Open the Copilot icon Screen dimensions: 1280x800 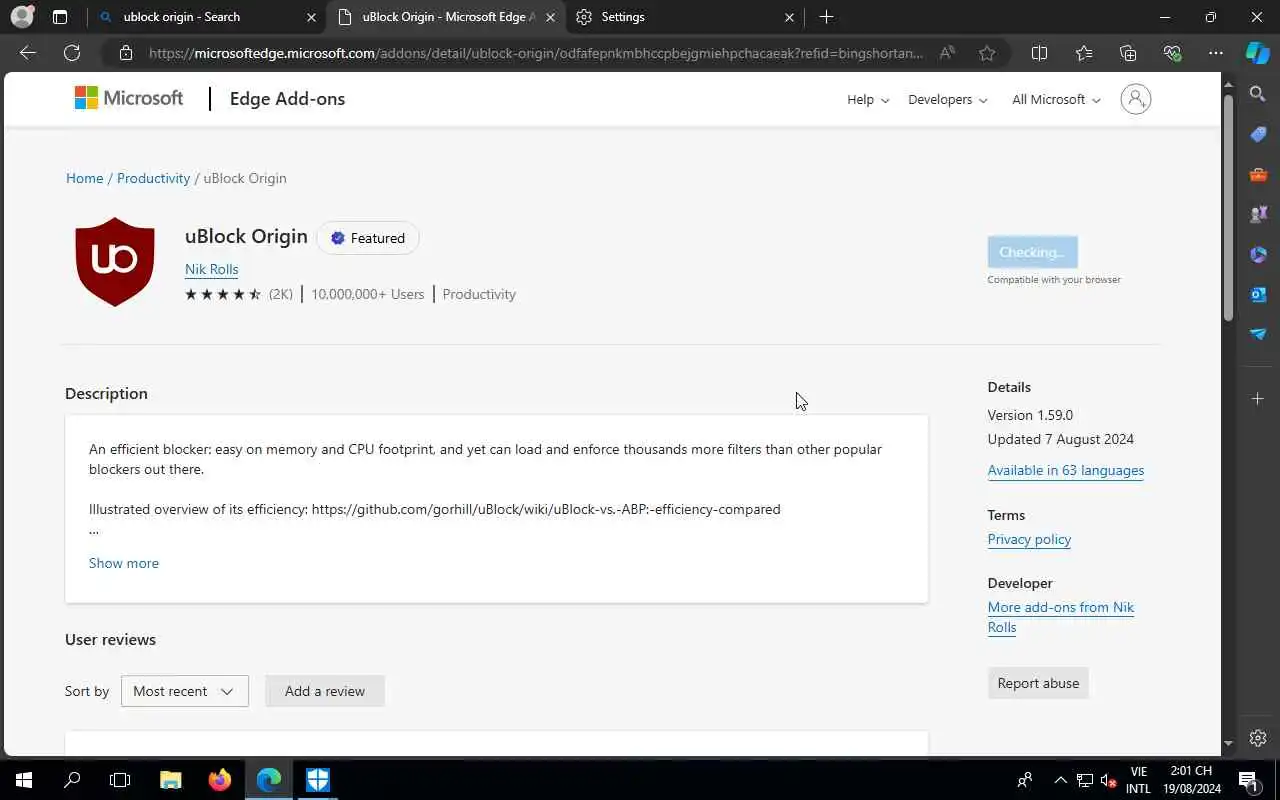click(1258, 53)
